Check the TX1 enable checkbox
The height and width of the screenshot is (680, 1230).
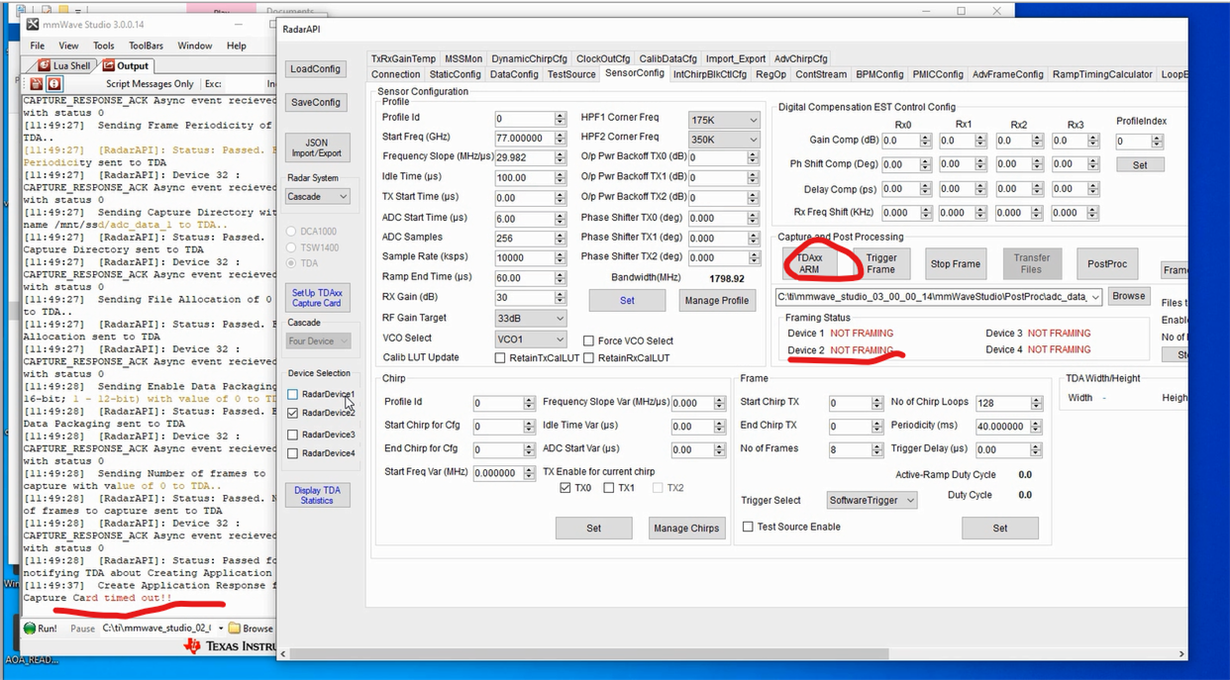[609, 488]
